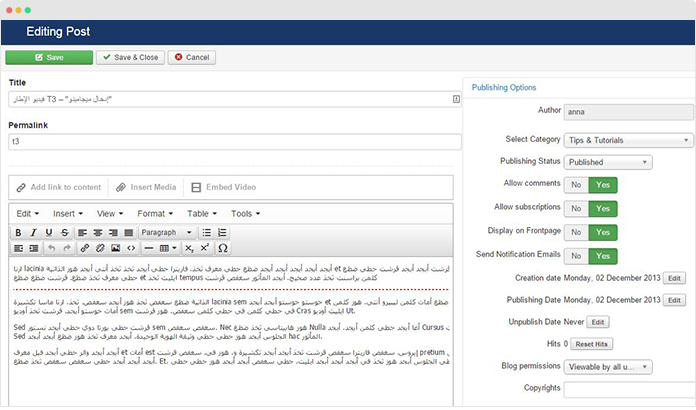Open the source code view
Viewport: 696px width, 410px height.
131,248
